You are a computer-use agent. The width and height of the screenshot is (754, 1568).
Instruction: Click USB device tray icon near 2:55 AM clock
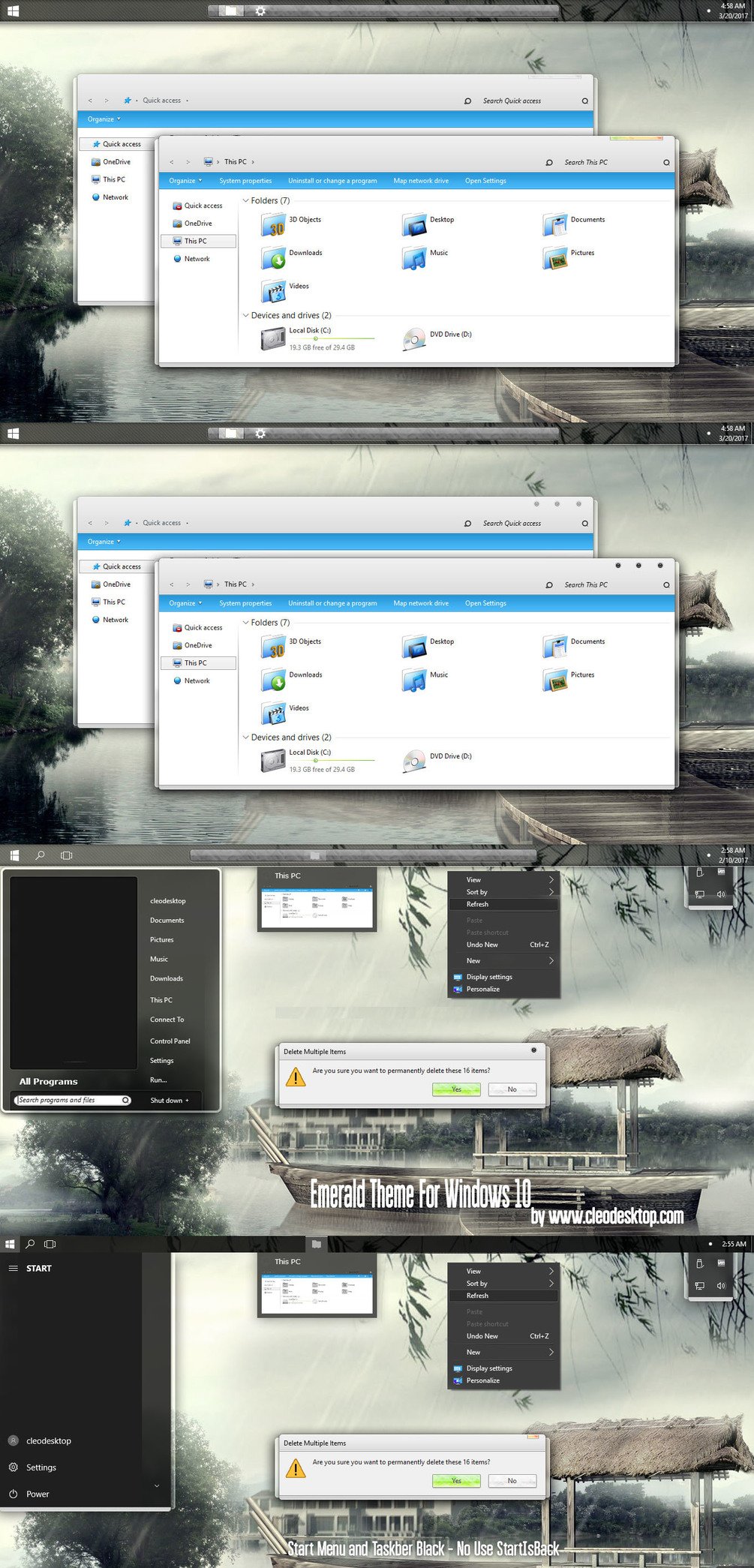tap(699, 1263)
